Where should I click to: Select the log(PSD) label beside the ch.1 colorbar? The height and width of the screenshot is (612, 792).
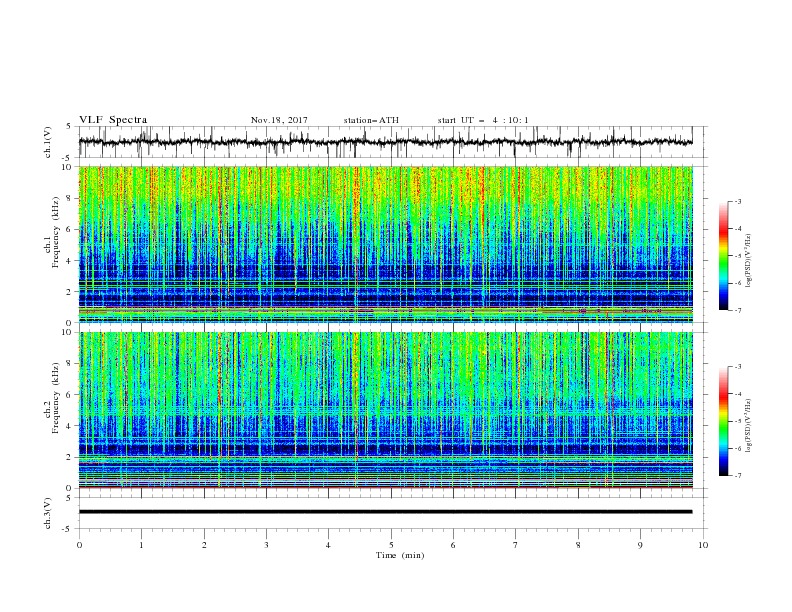(749, 260)
